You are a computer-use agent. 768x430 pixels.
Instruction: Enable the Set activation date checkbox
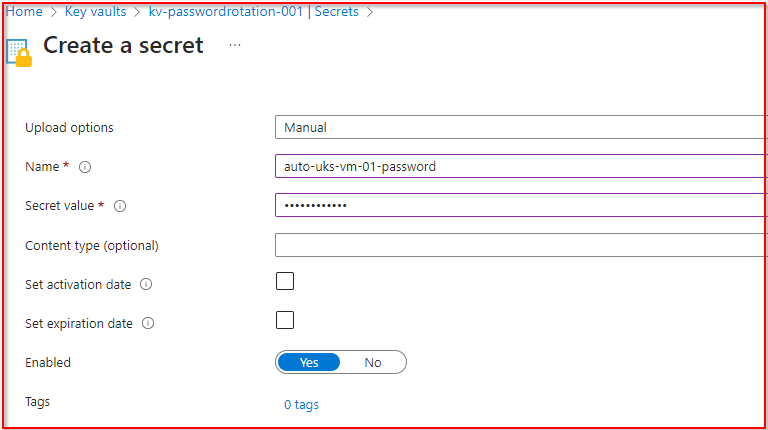point(285,281)
